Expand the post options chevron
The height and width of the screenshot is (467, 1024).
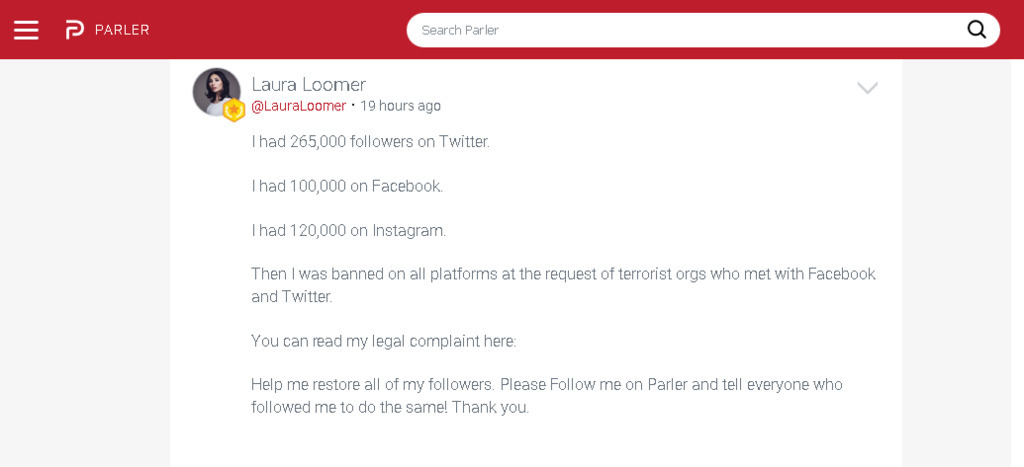pos(867,88)
